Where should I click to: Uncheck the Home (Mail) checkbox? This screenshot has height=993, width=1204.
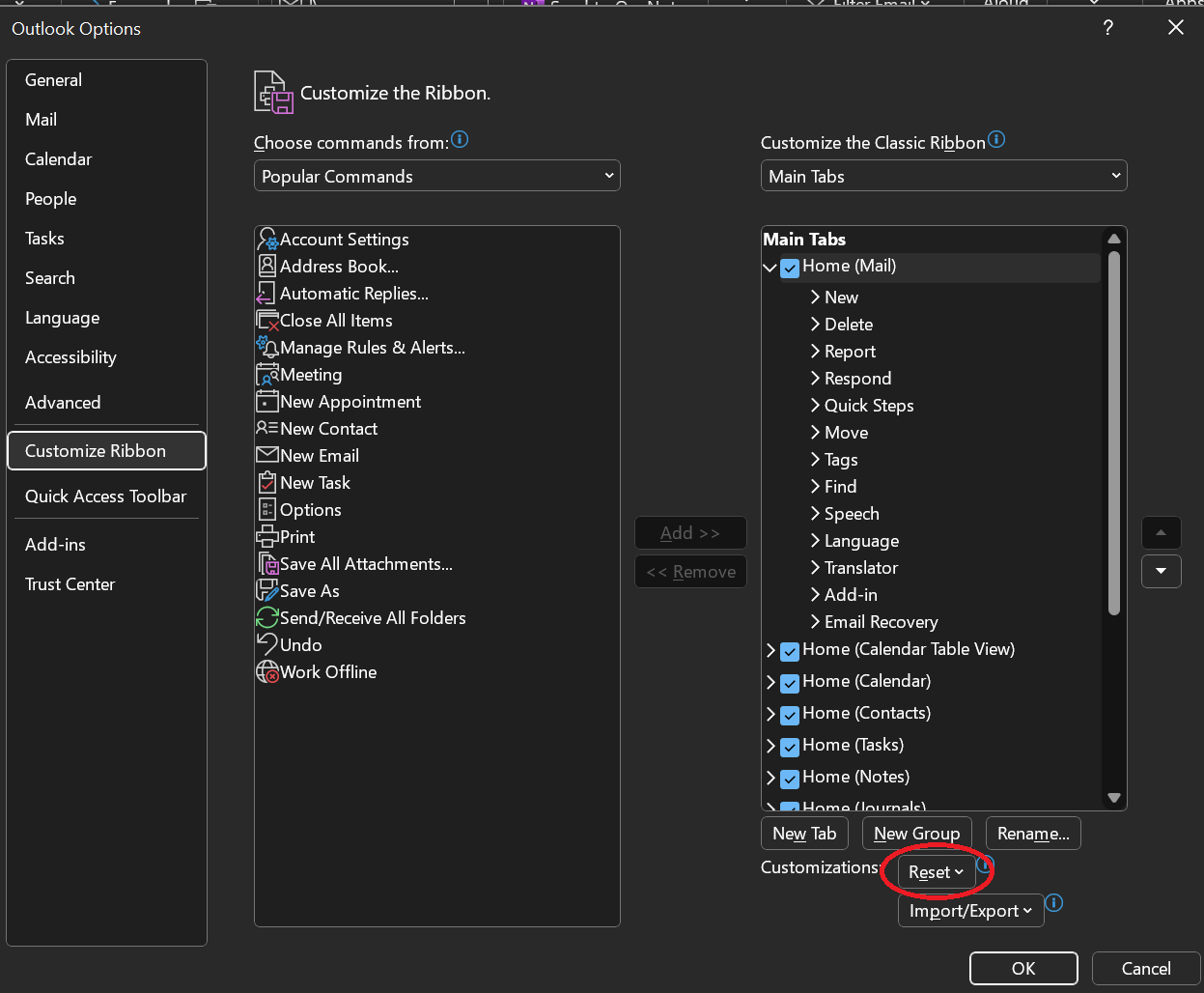coord(790,268)
